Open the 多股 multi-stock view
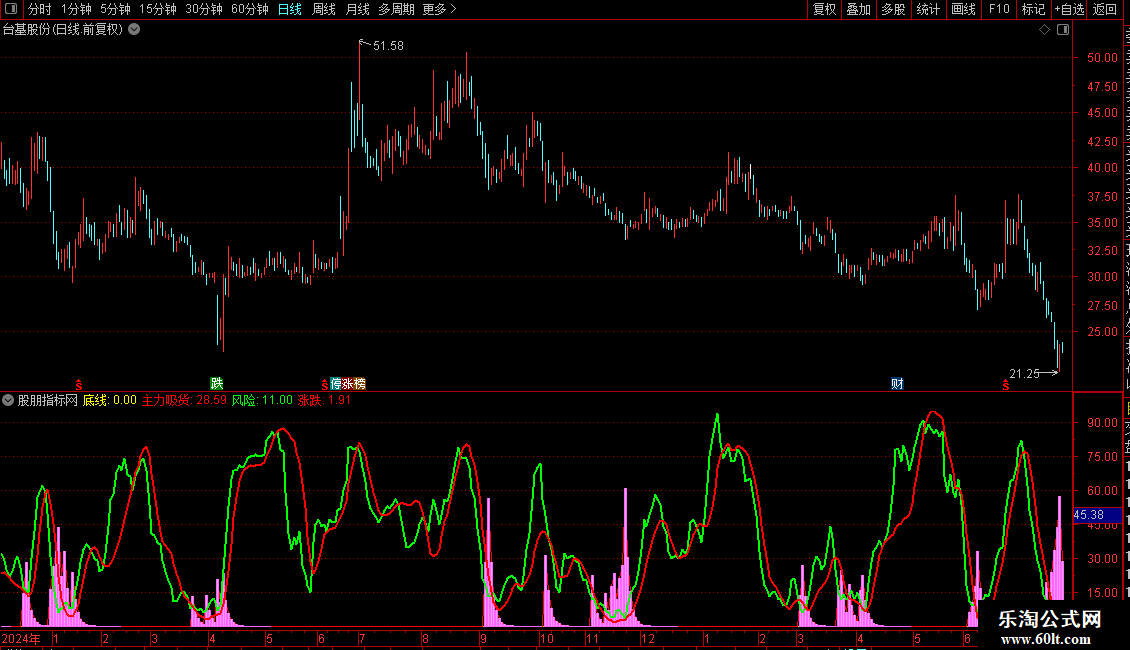Screen dimensions: 1130x650 coord(893,9)
